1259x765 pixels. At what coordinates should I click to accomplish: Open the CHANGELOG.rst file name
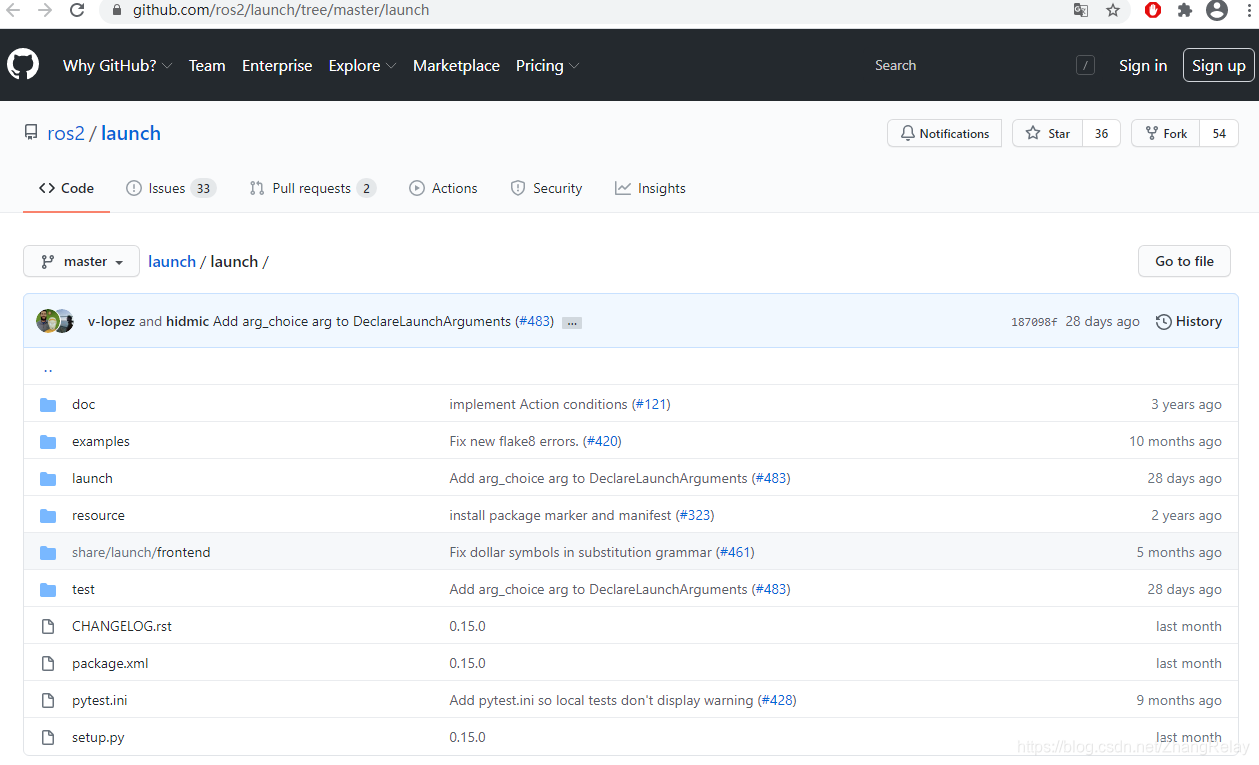(x=122, y=626)
